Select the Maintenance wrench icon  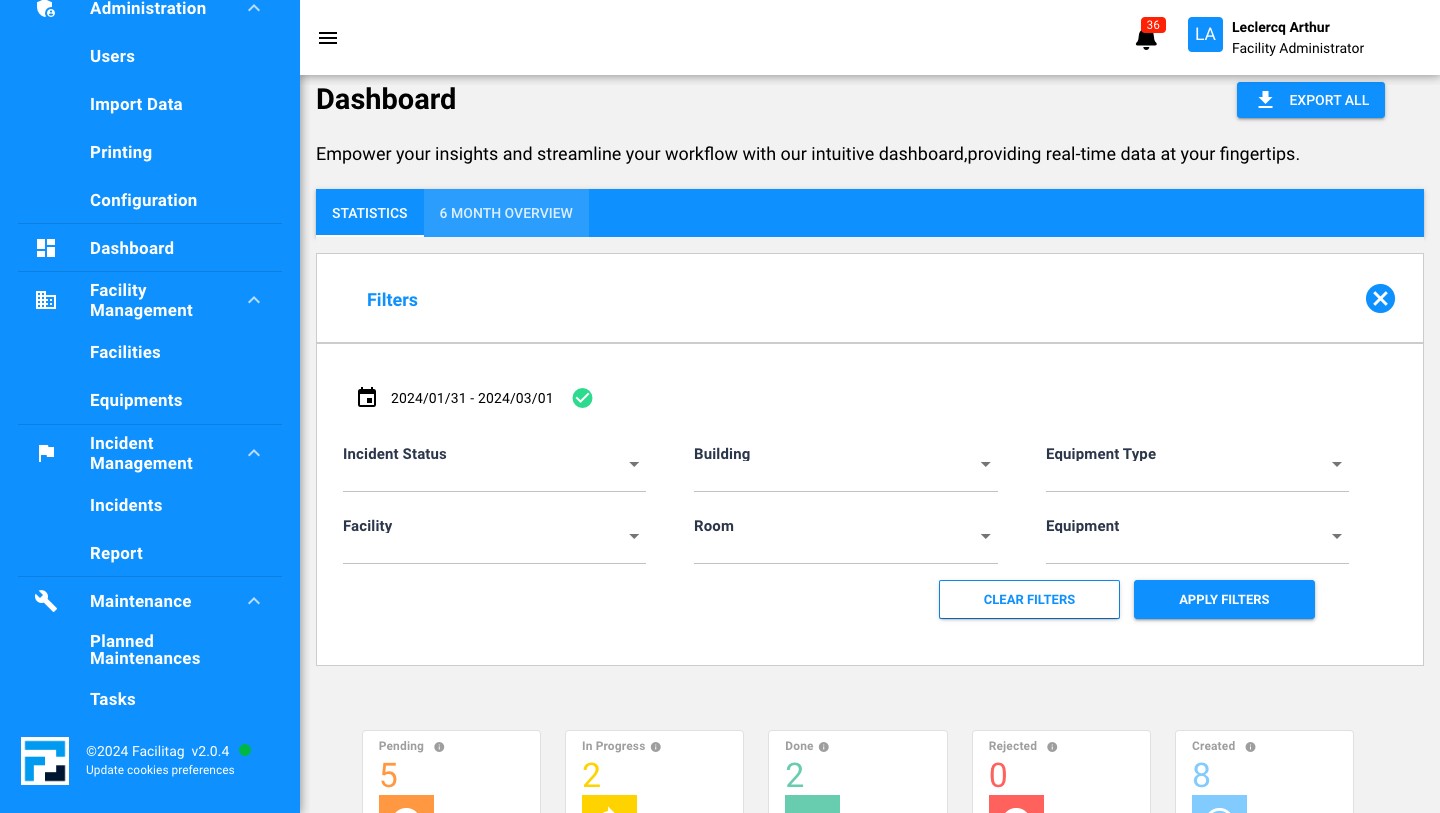(x=46, y=600)
